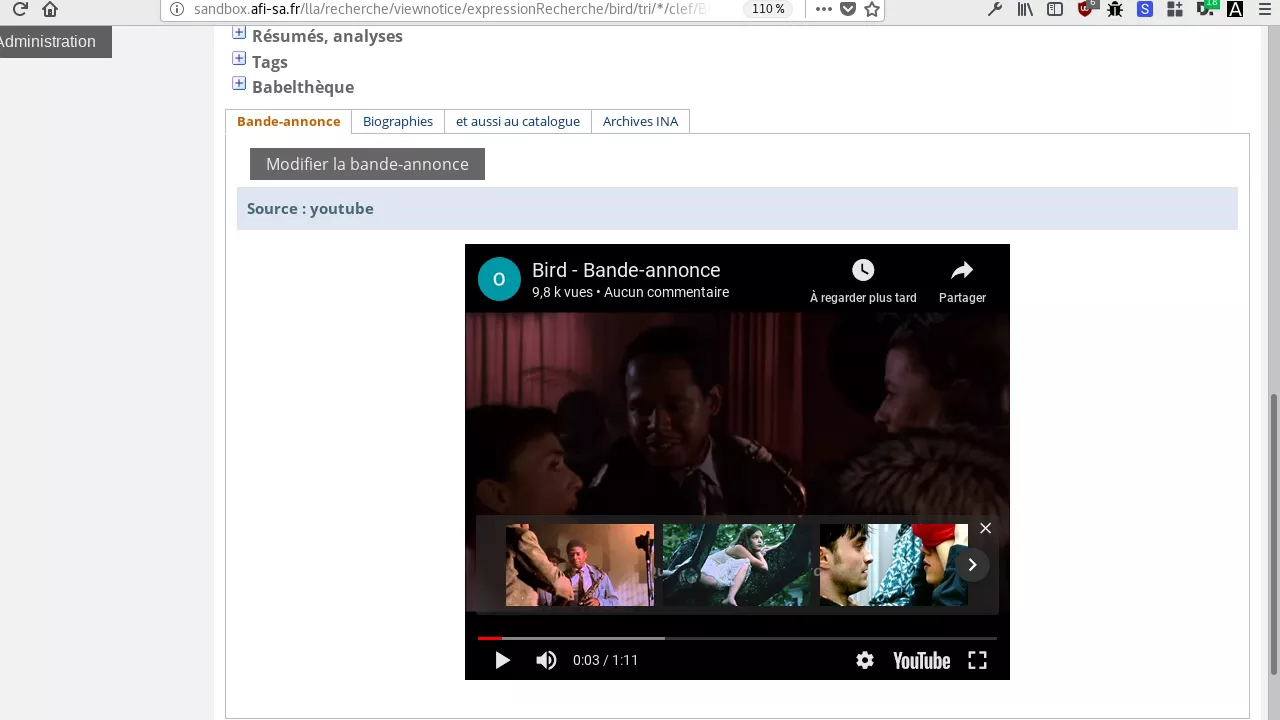Save page to Pocket
This screenshot has height=720, width=1280.
coord(848,9)
